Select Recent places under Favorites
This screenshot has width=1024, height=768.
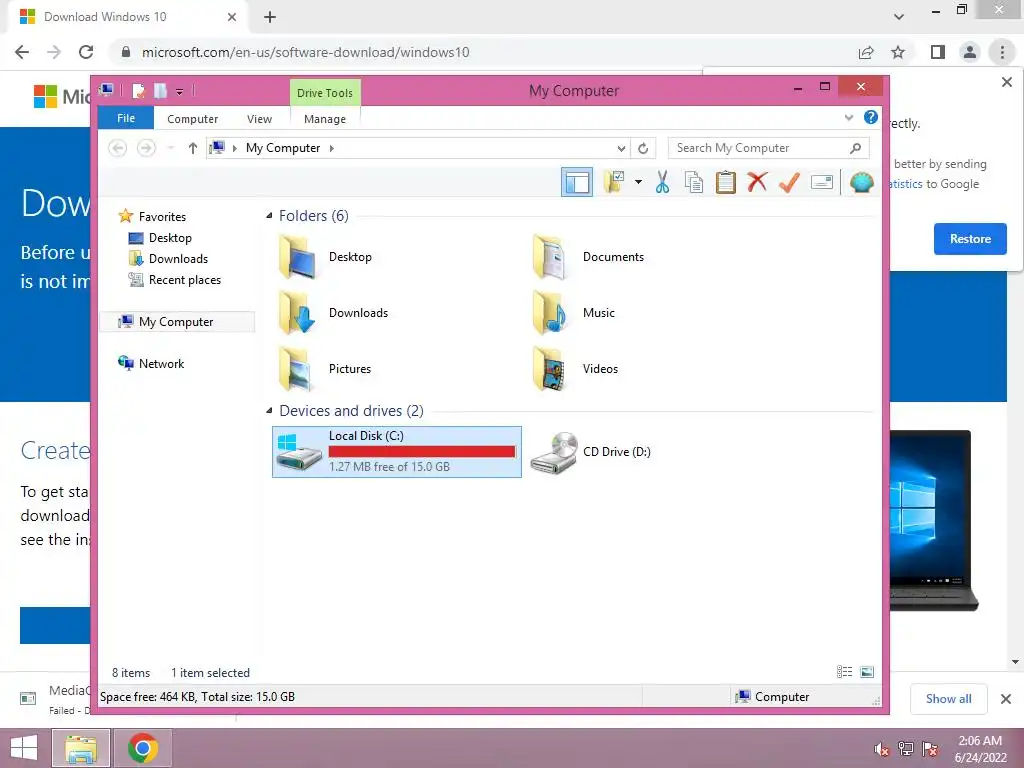(184, 280)
